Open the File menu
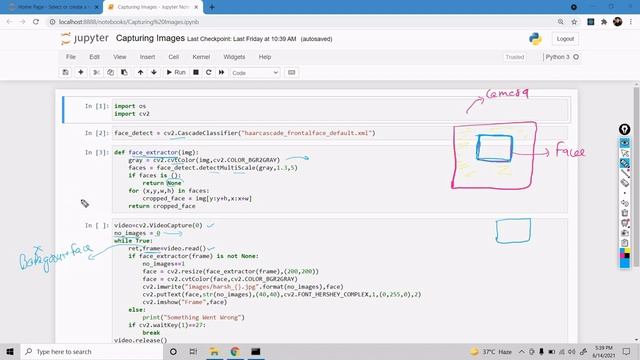This screenshot has width=640, height=360. click(x=71, y=57)
